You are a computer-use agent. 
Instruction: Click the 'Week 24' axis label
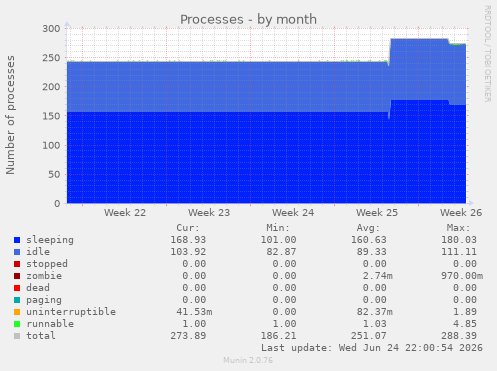[x=293, y=213]
